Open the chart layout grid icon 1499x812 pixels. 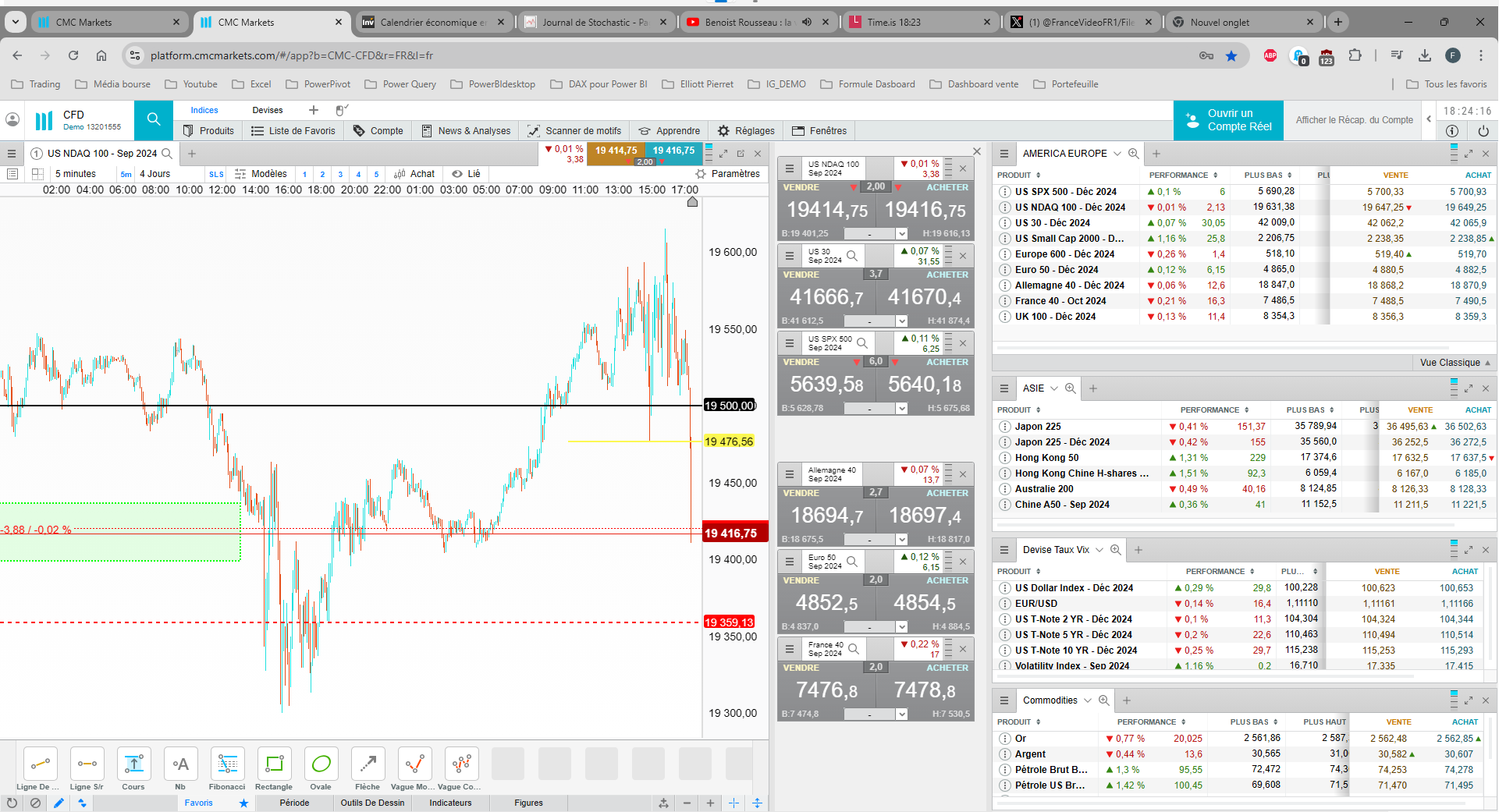(x=37, y=174)
